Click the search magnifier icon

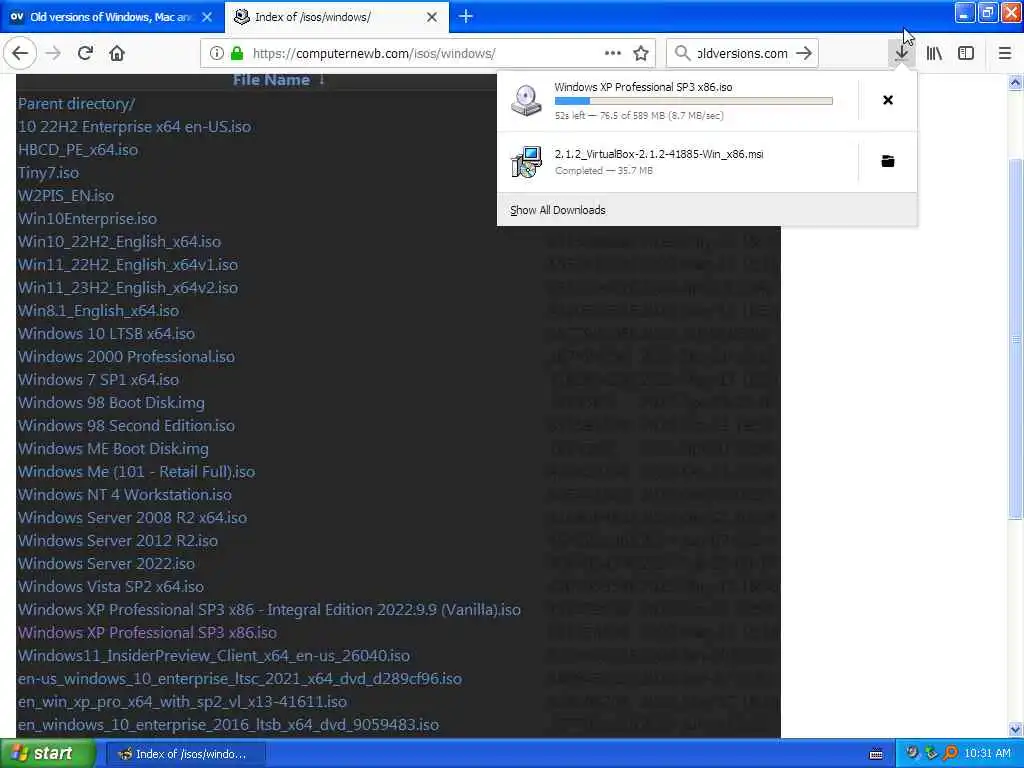pos(682,53)
